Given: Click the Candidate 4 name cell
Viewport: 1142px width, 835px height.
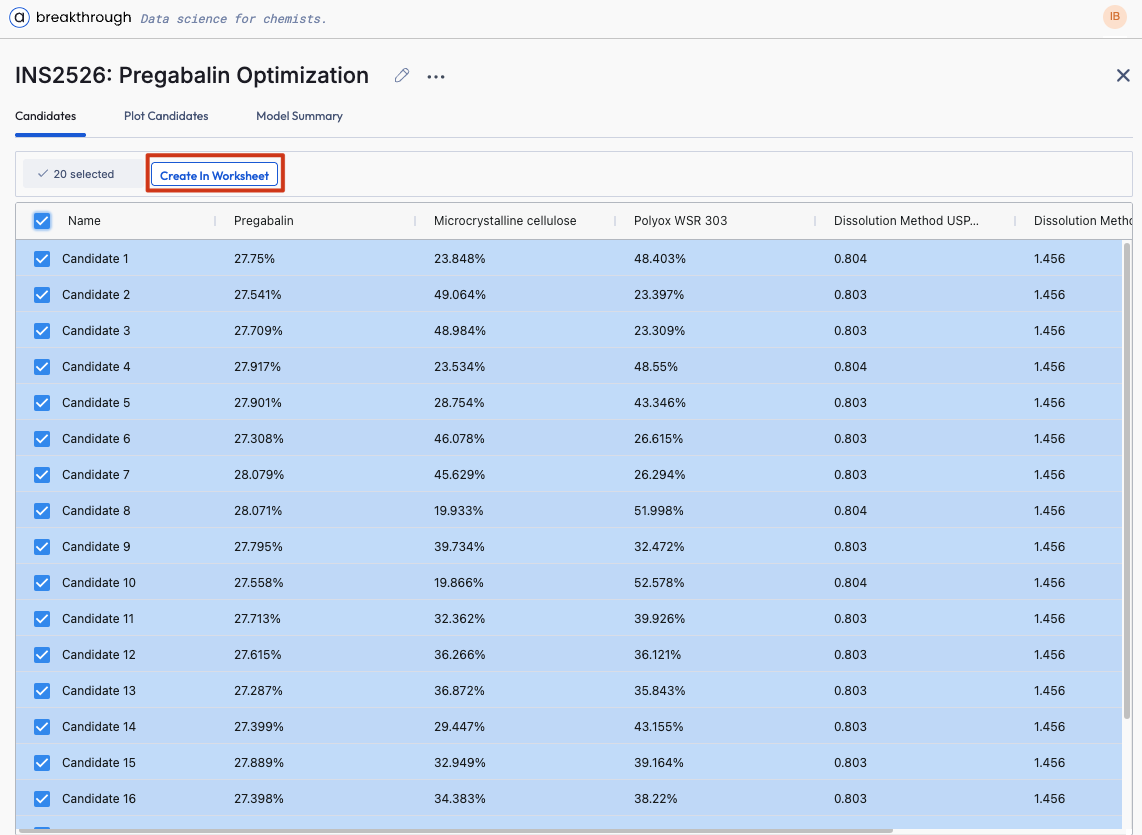Looking at the screenshot, I should click(95, 366).
